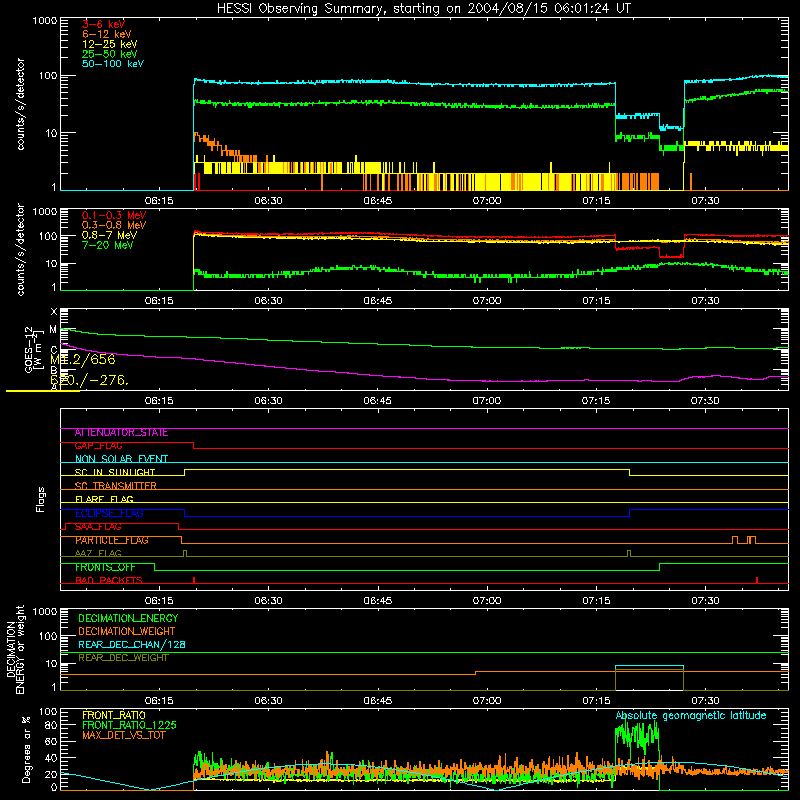The image size is (800, 800).
Task: Select the REAR_DEC_CHAN/128 legend label
Action: [132, 645]
